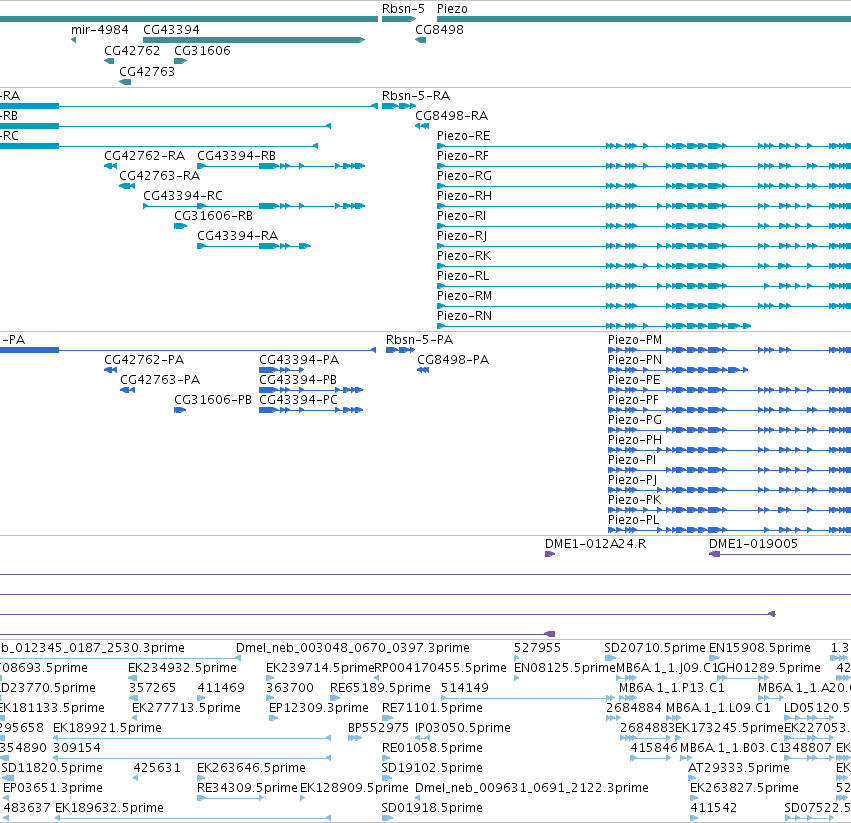Open the Piezo-RG transcript label

click(x=464, y=176)
